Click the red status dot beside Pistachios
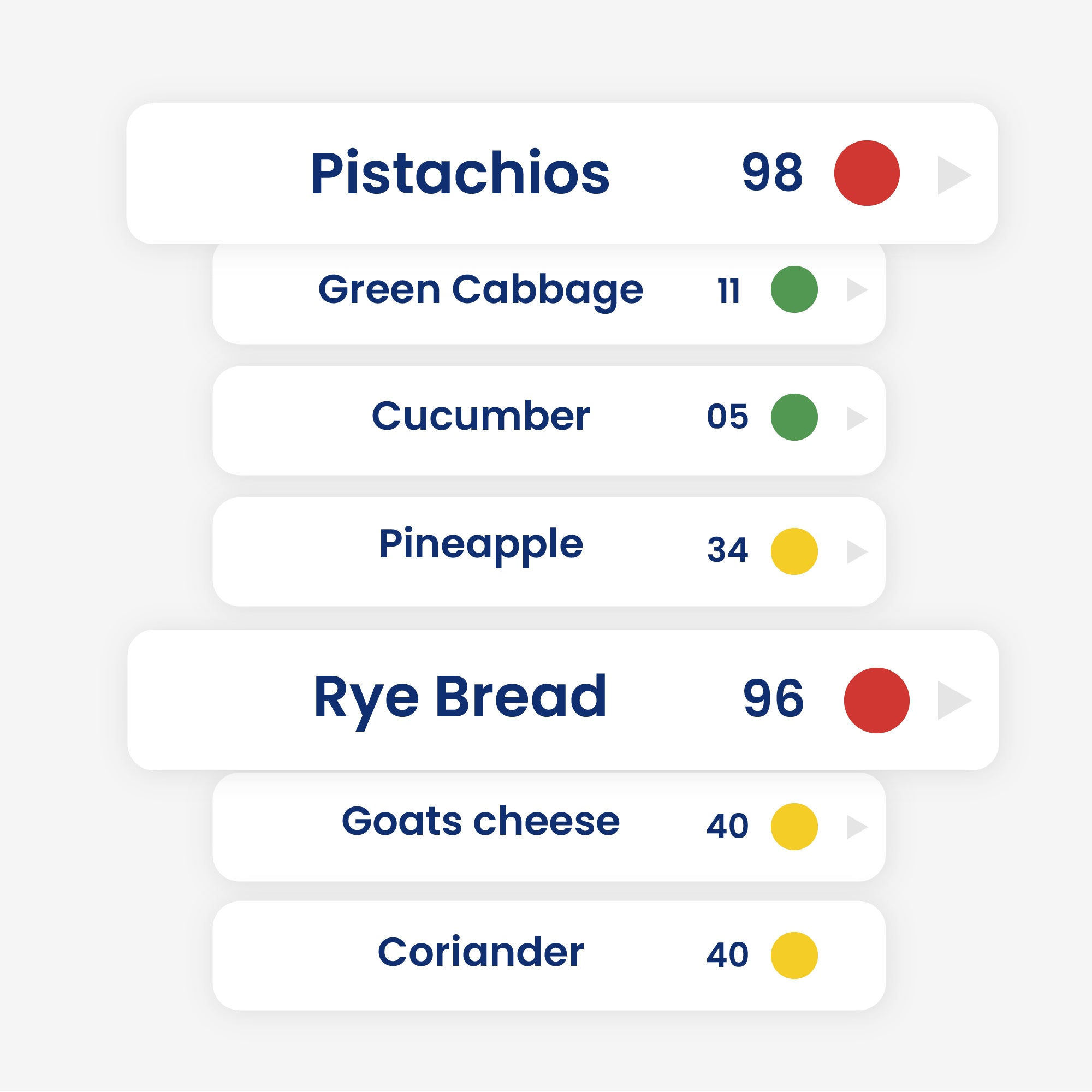Screen dimensions: 1092x1092 867,173
